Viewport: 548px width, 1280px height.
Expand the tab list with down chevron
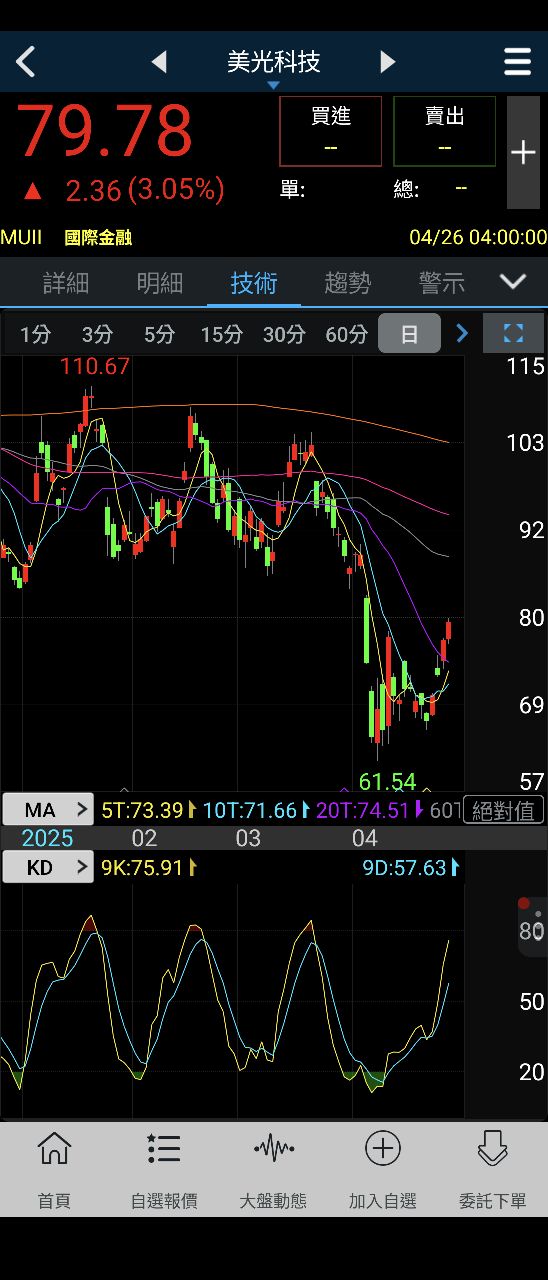click(513, 282)
